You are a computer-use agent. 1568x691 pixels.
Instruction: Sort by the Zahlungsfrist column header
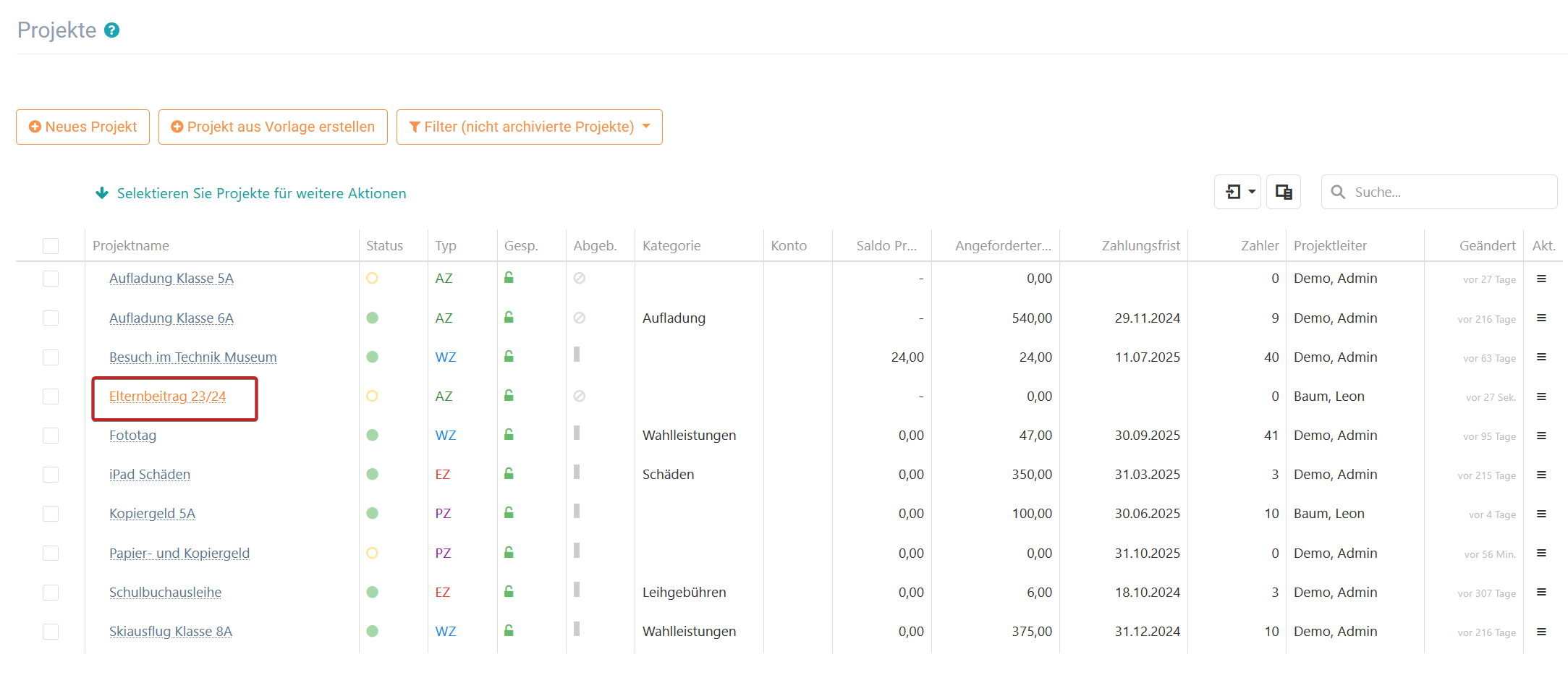pyautogui.click(x=1140, y=246)
